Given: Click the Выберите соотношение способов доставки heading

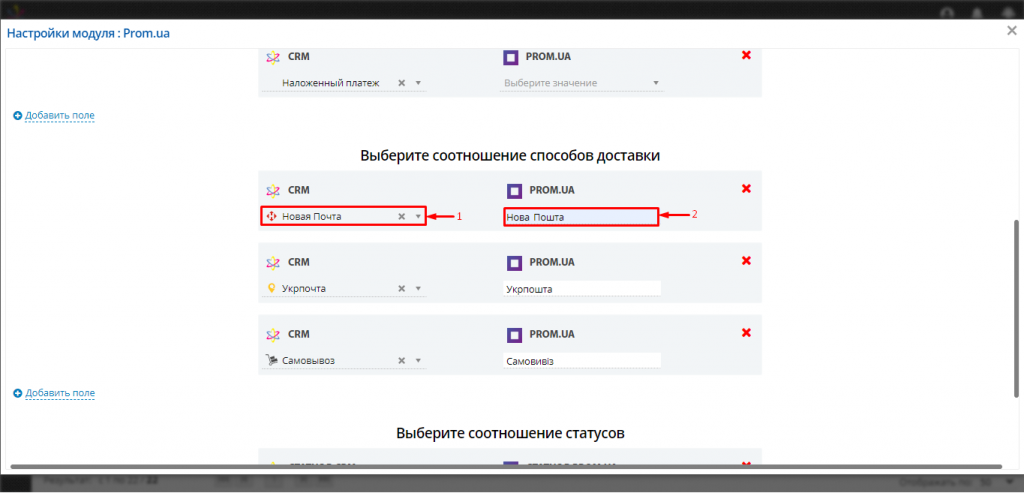Looking at the screenshot, I should click(510, 155).
